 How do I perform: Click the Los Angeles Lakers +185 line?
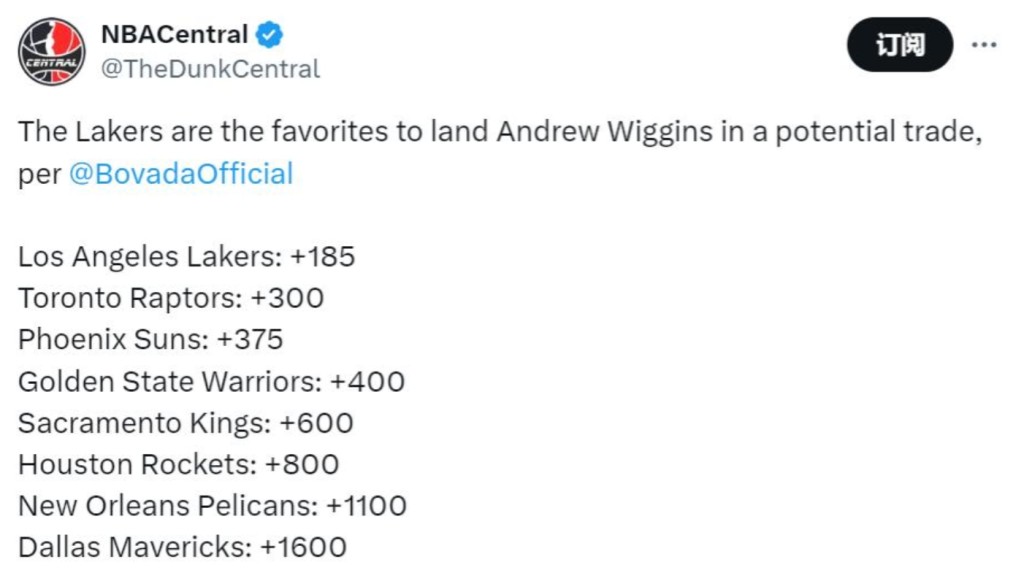point(186,257)
